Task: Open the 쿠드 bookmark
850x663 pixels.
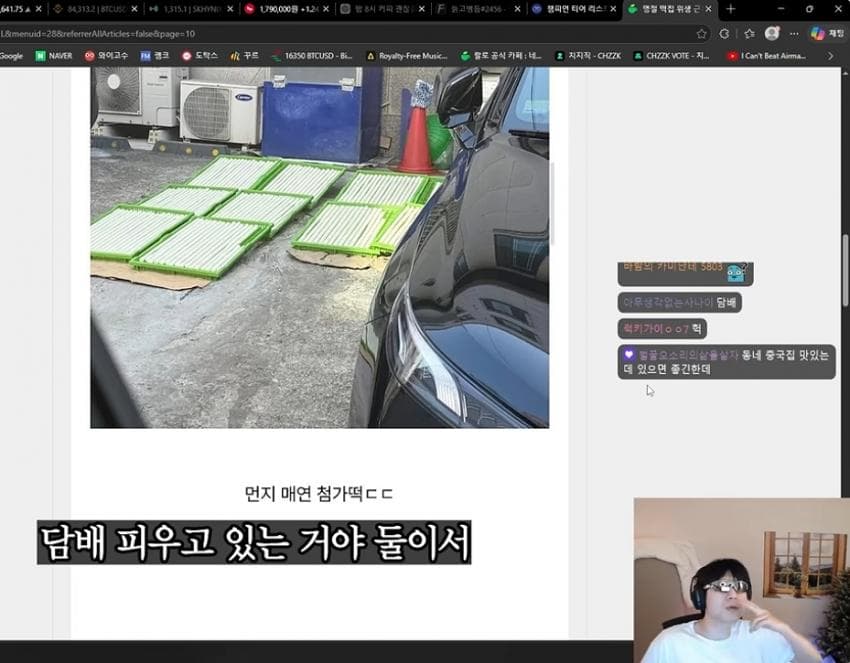Action: tap(244, 56)
